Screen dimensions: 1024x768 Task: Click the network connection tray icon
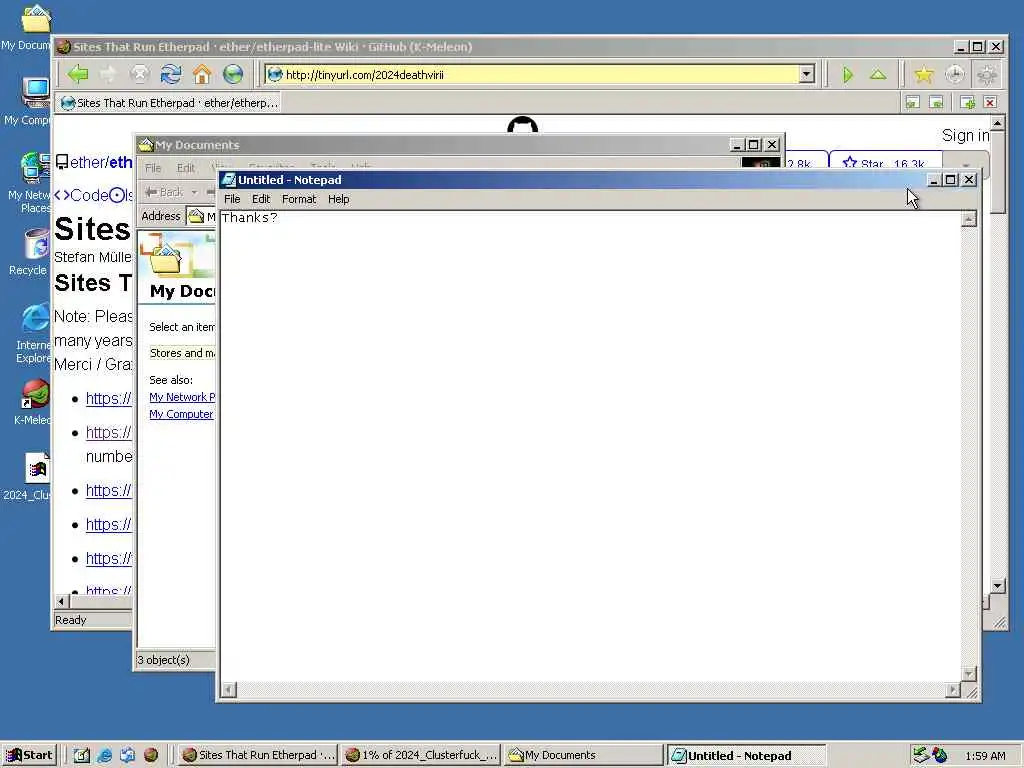(x=921, y=755)
